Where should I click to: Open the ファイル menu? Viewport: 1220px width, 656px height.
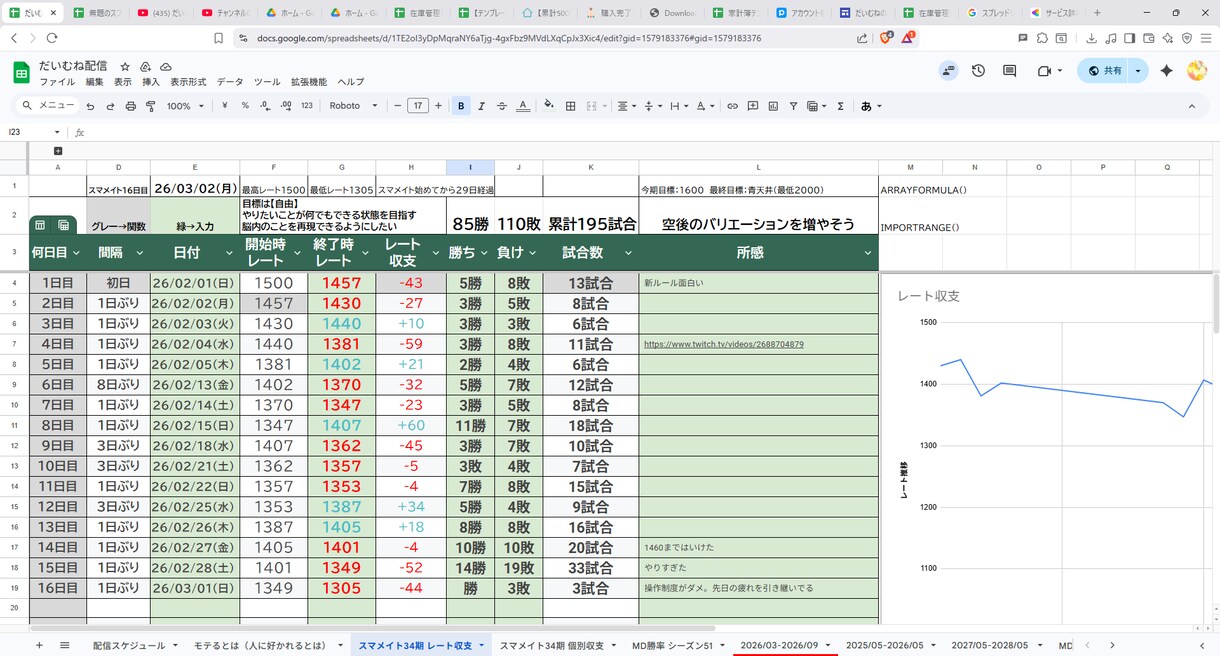tap(57, 82)
